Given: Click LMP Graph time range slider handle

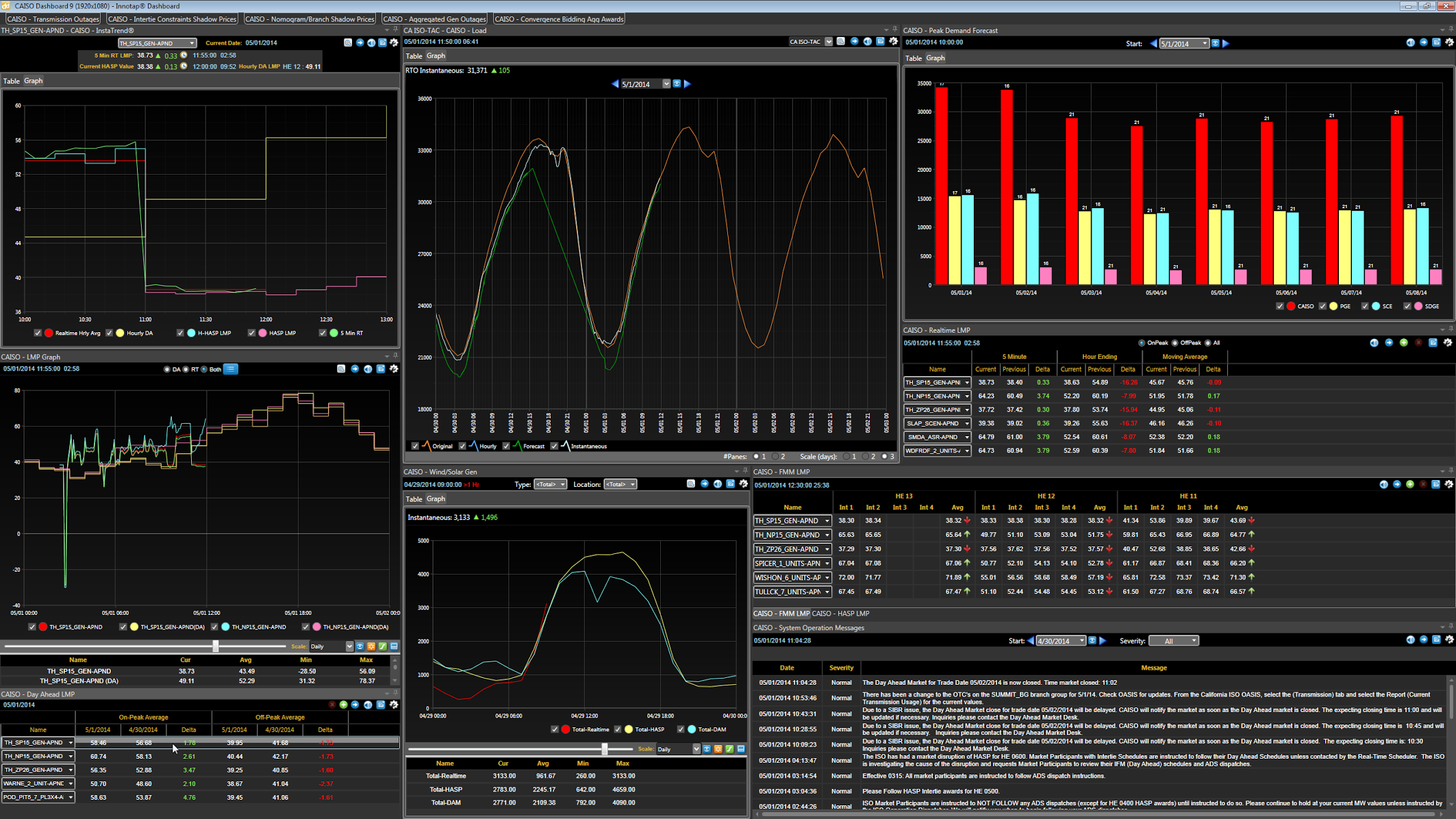Looking at the screenshot, I should coord(216,646).
